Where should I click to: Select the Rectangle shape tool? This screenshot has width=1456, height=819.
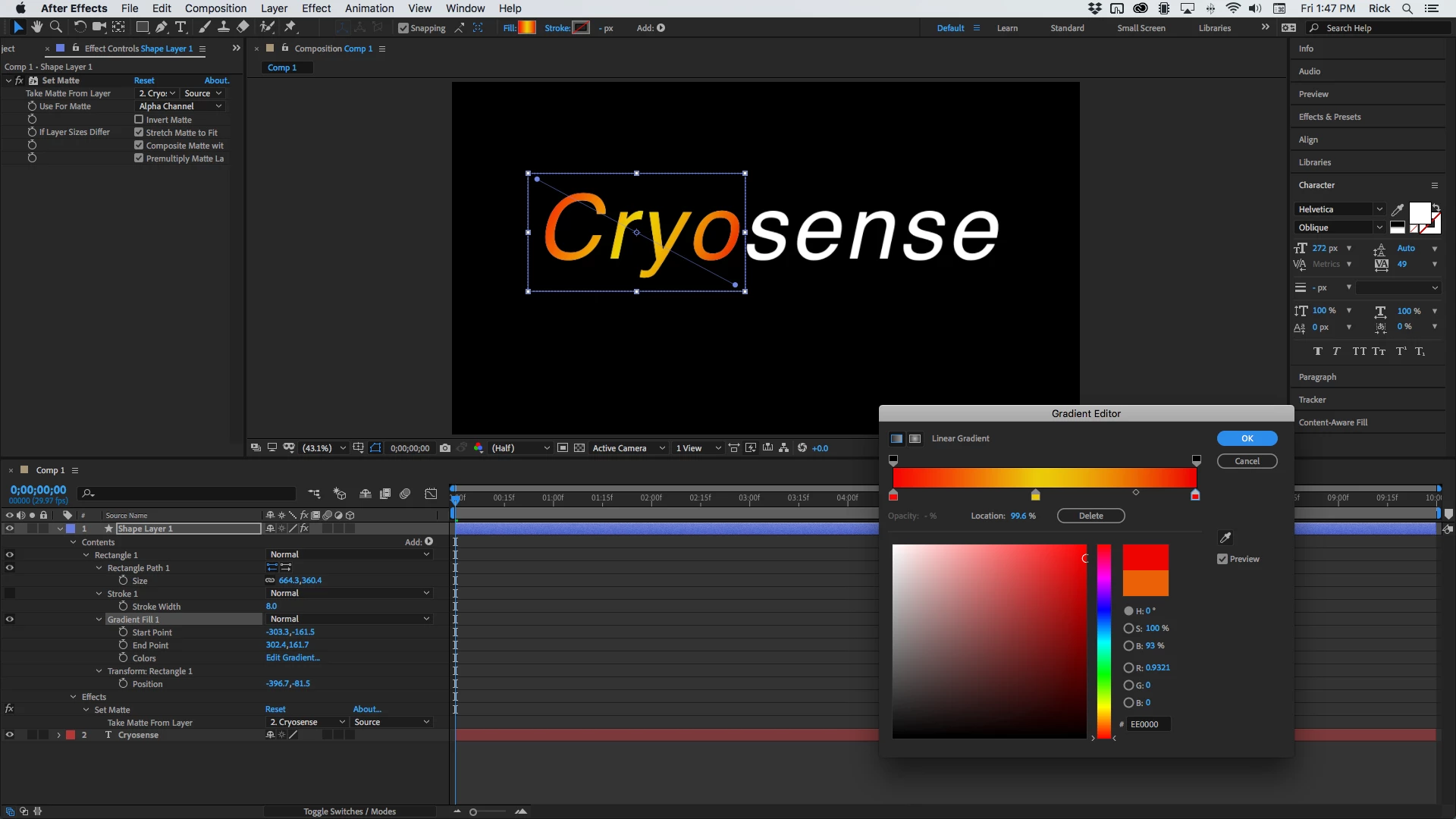coord(142,27)
